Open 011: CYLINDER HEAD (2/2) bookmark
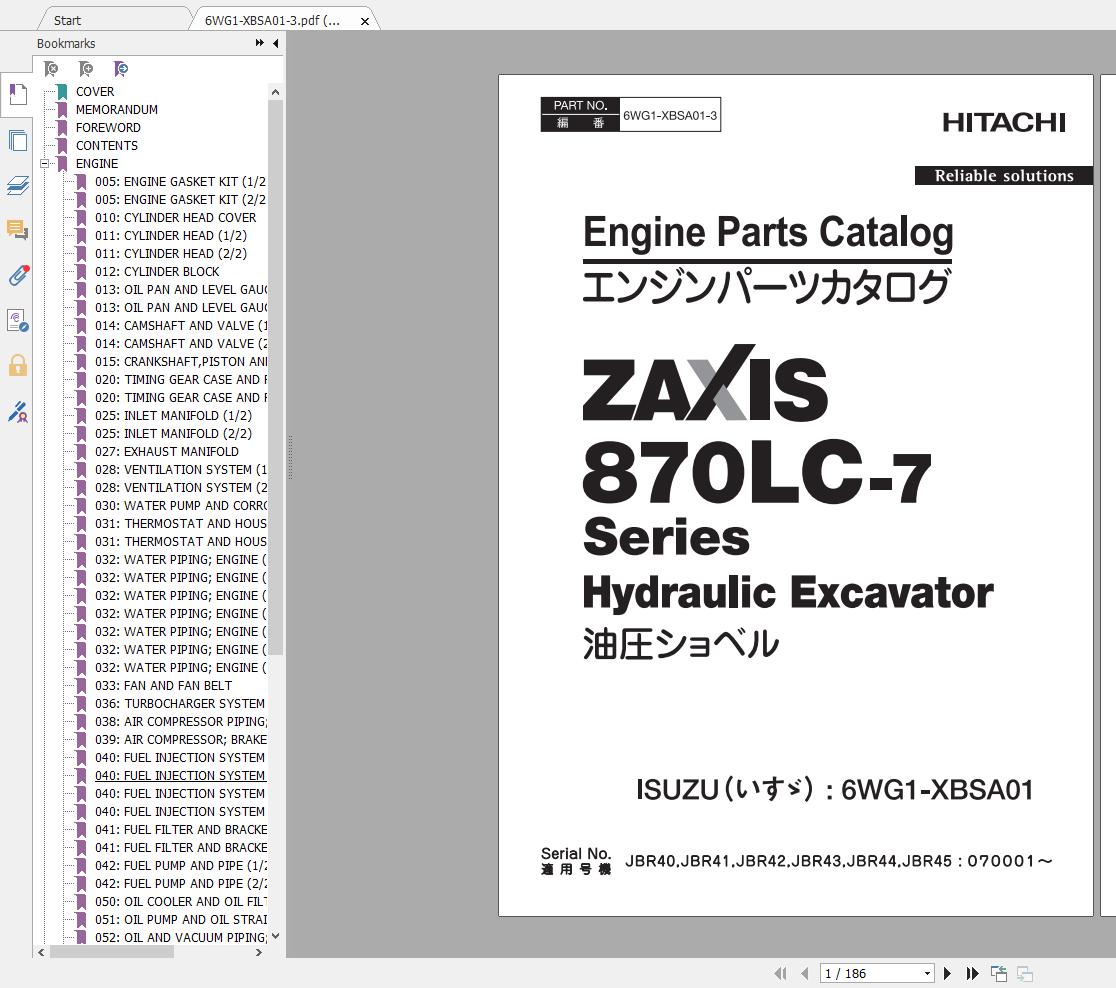Viewport: 1116px width, 988px height. tap(171, 253)
